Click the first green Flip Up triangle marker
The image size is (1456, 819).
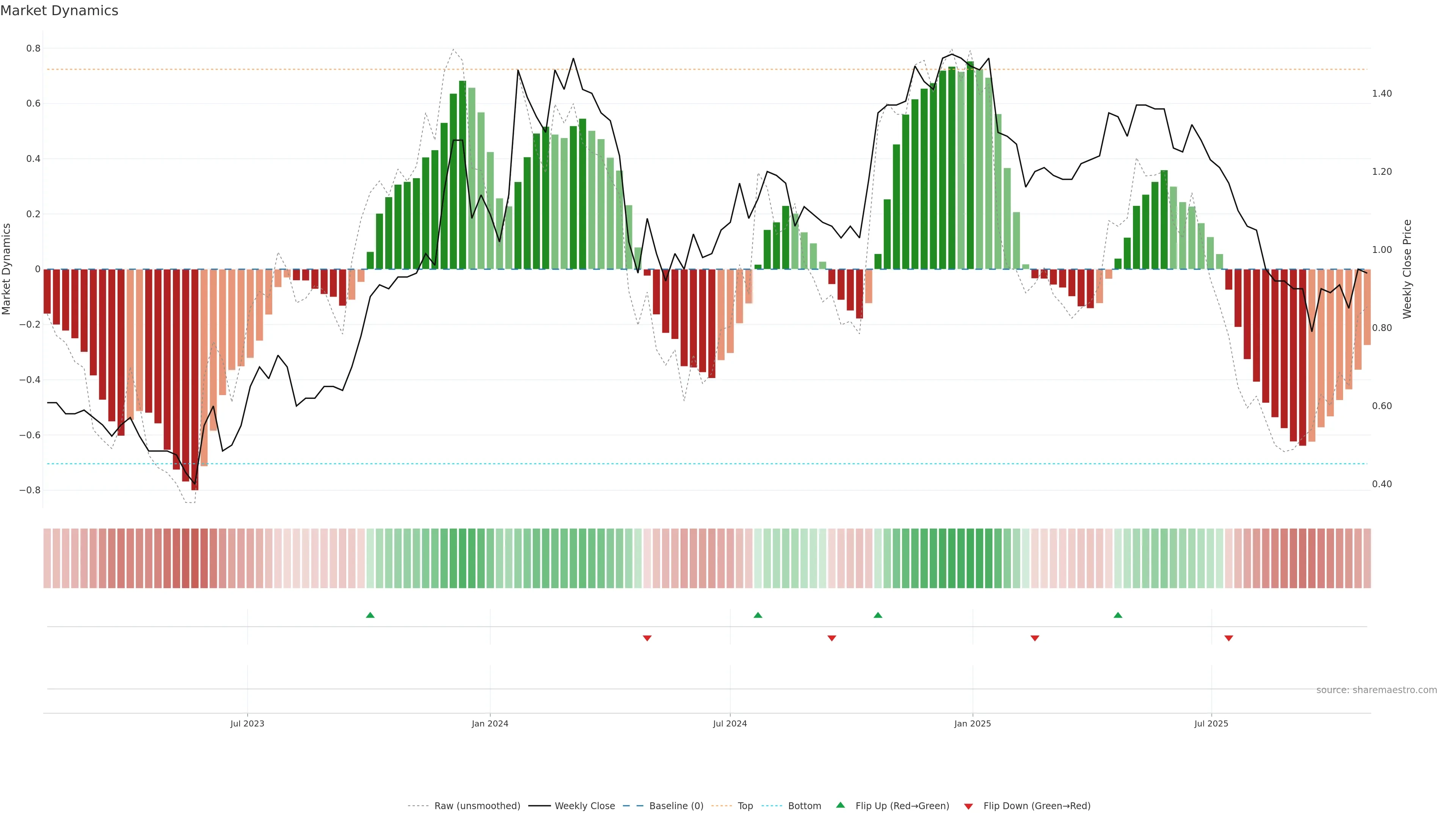click(370, 615)
